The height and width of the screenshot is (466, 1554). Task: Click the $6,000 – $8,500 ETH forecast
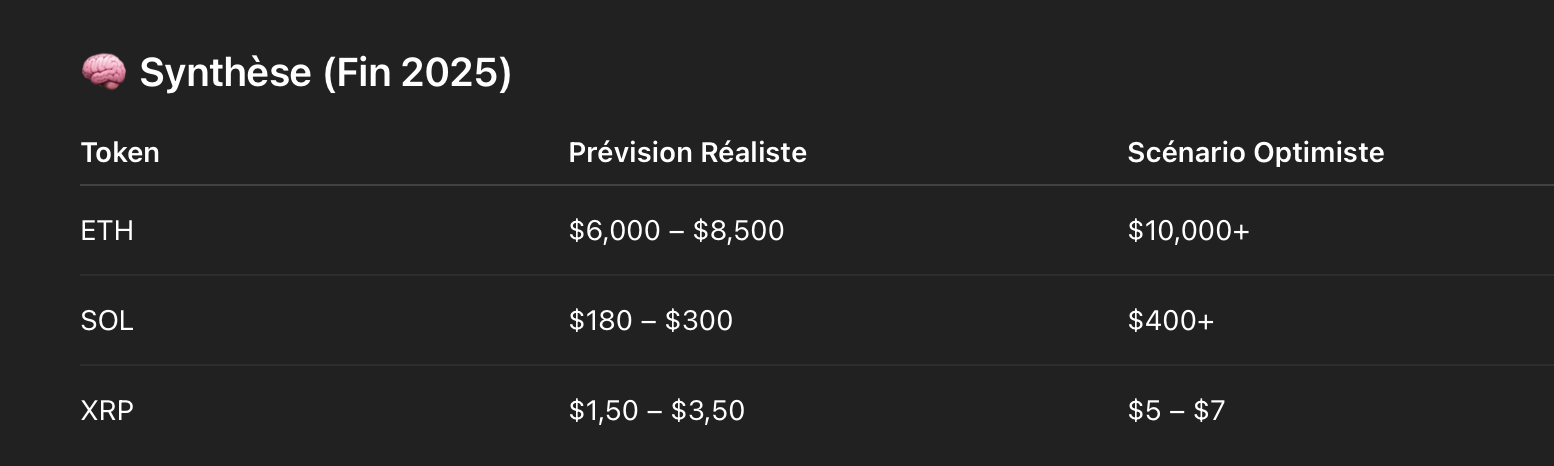677,231
